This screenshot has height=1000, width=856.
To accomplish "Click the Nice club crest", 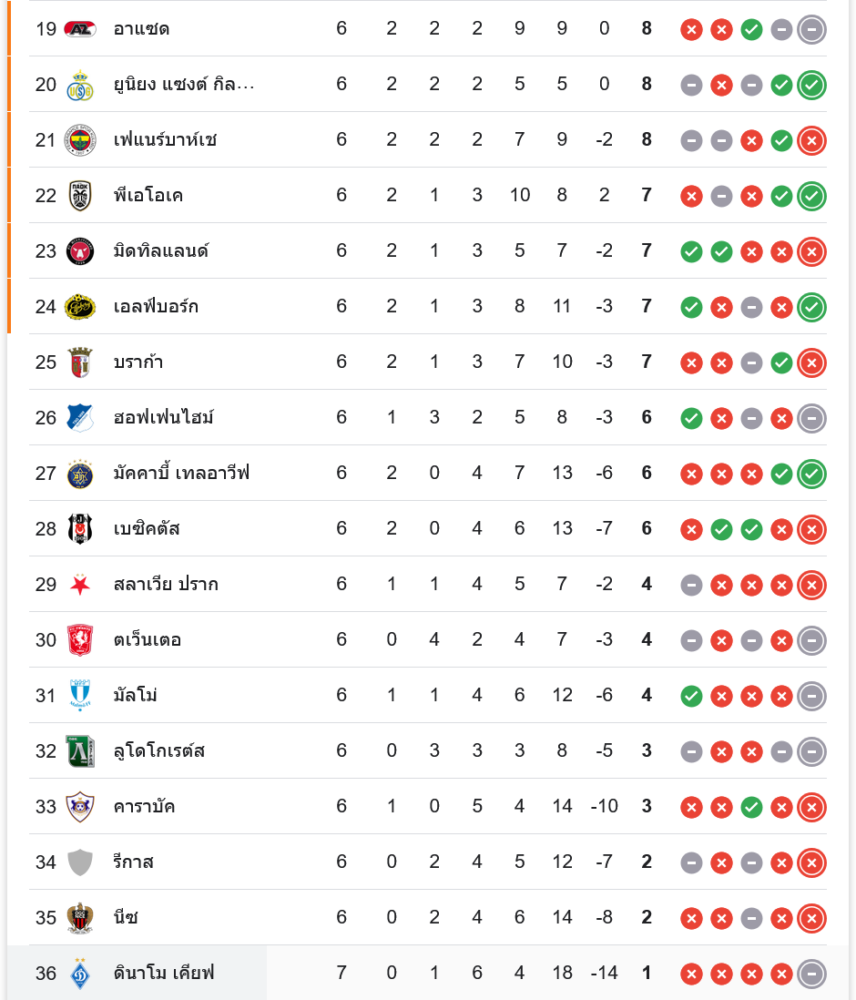I will (x=79, y=918).
